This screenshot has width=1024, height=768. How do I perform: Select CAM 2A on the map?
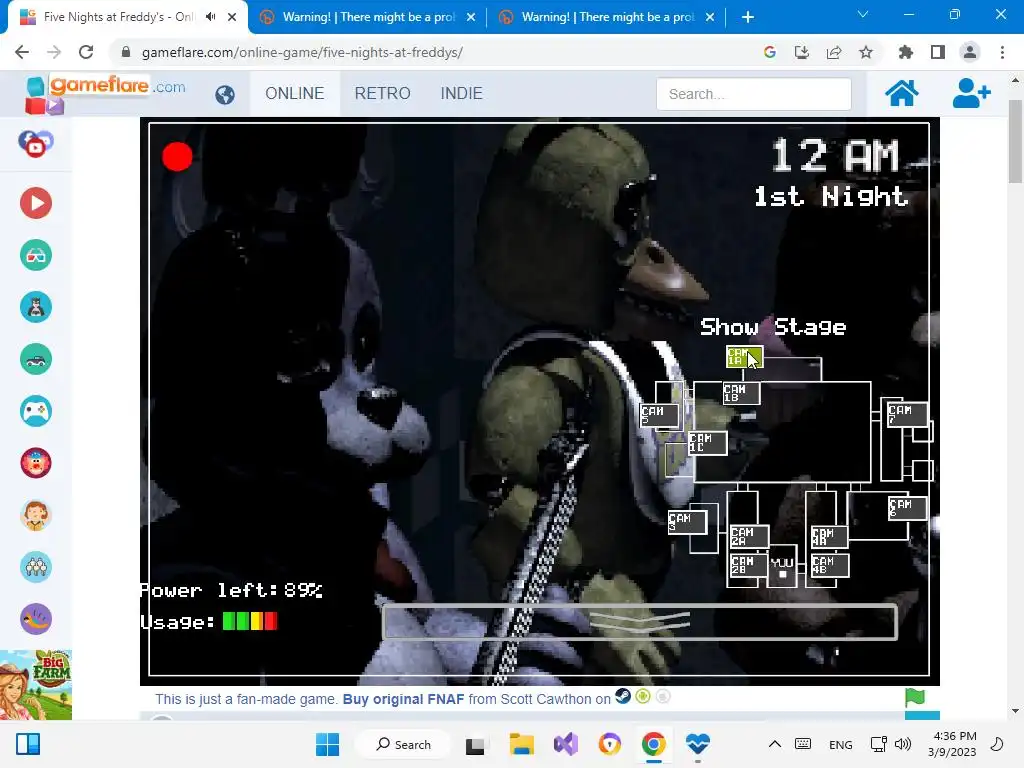click(749, 537)
